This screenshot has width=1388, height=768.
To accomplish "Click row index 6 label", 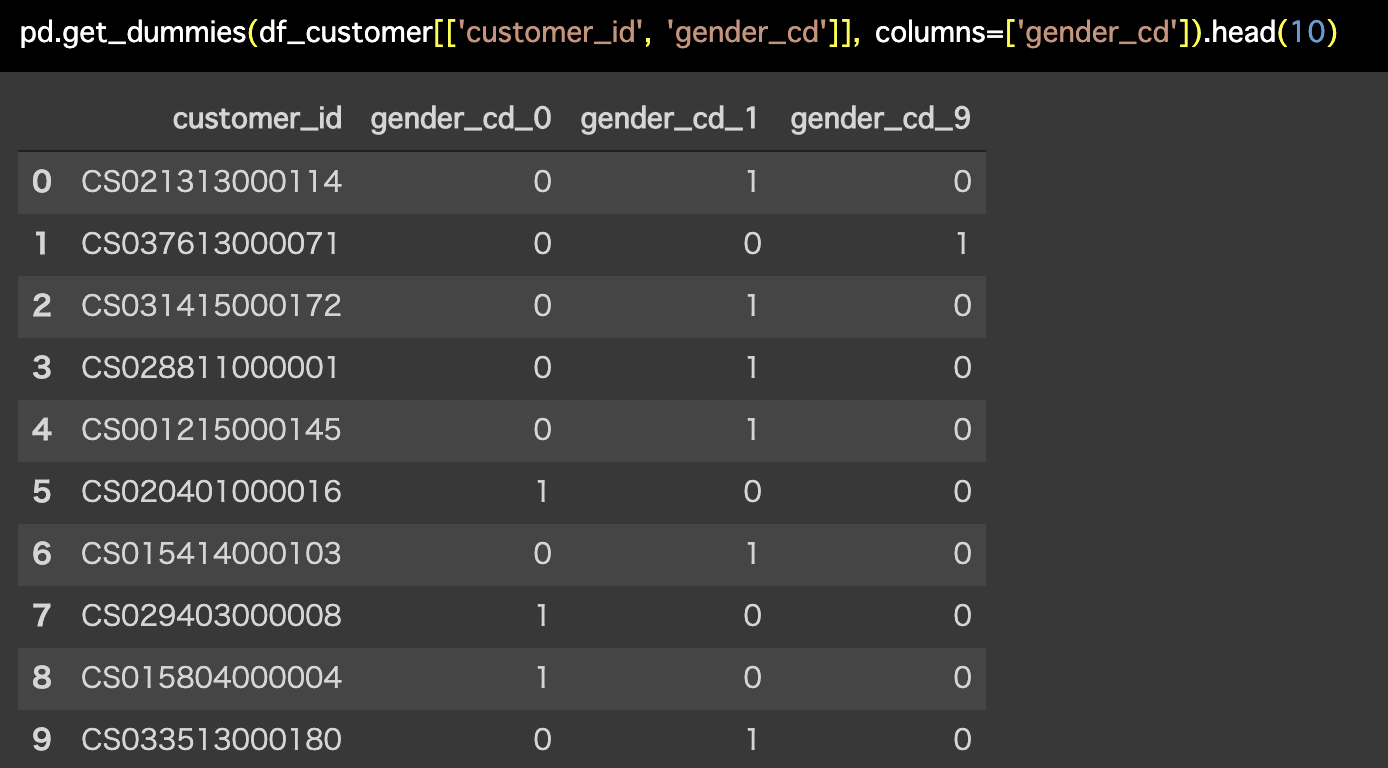I will click(41, 554).
